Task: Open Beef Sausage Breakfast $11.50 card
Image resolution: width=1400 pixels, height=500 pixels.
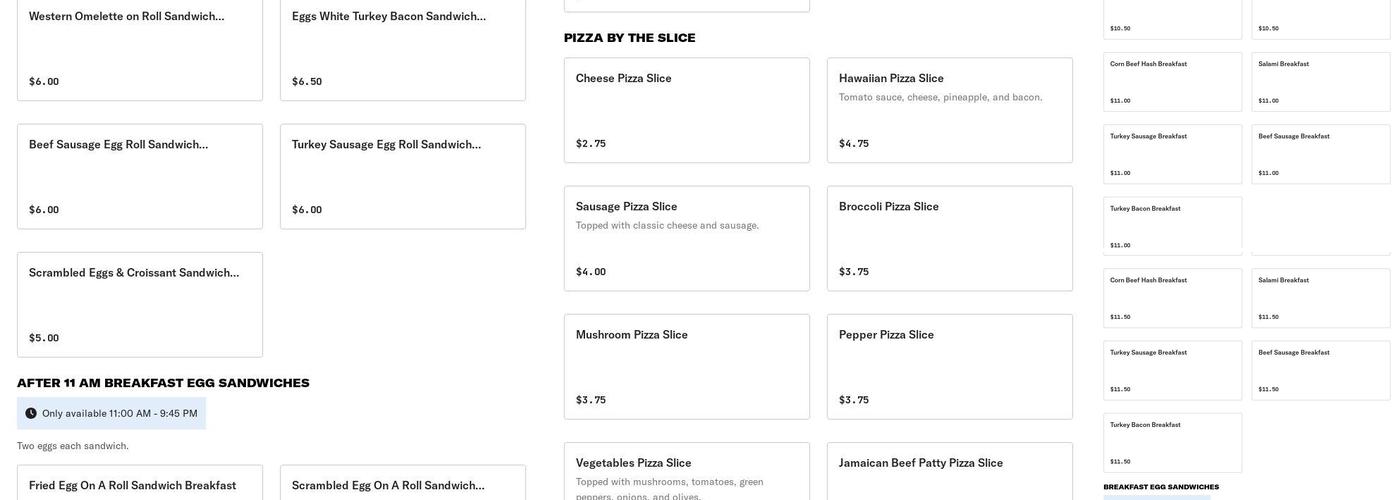Action: 1320,370
